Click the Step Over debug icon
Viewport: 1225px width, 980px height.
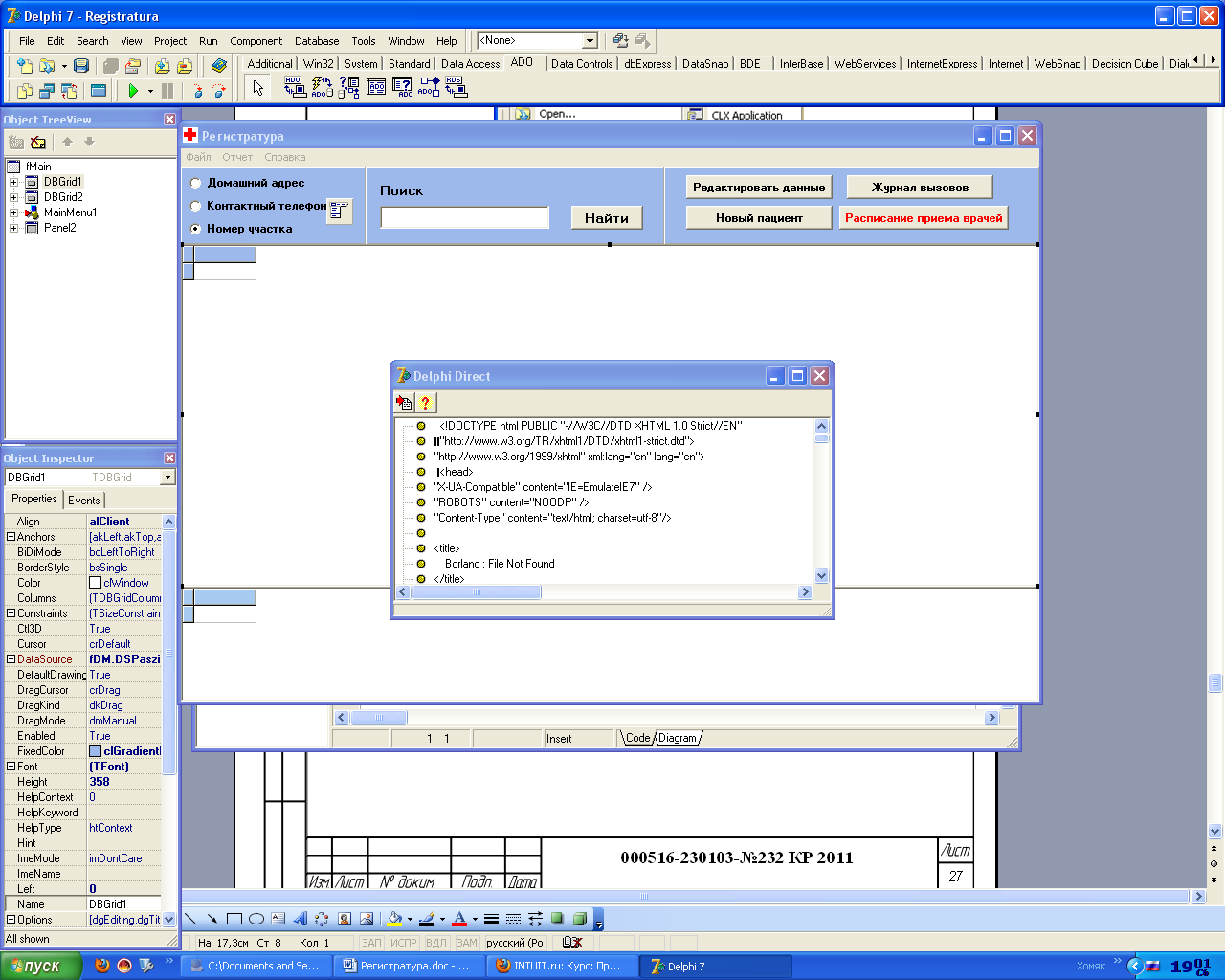(x=219, y=91)
